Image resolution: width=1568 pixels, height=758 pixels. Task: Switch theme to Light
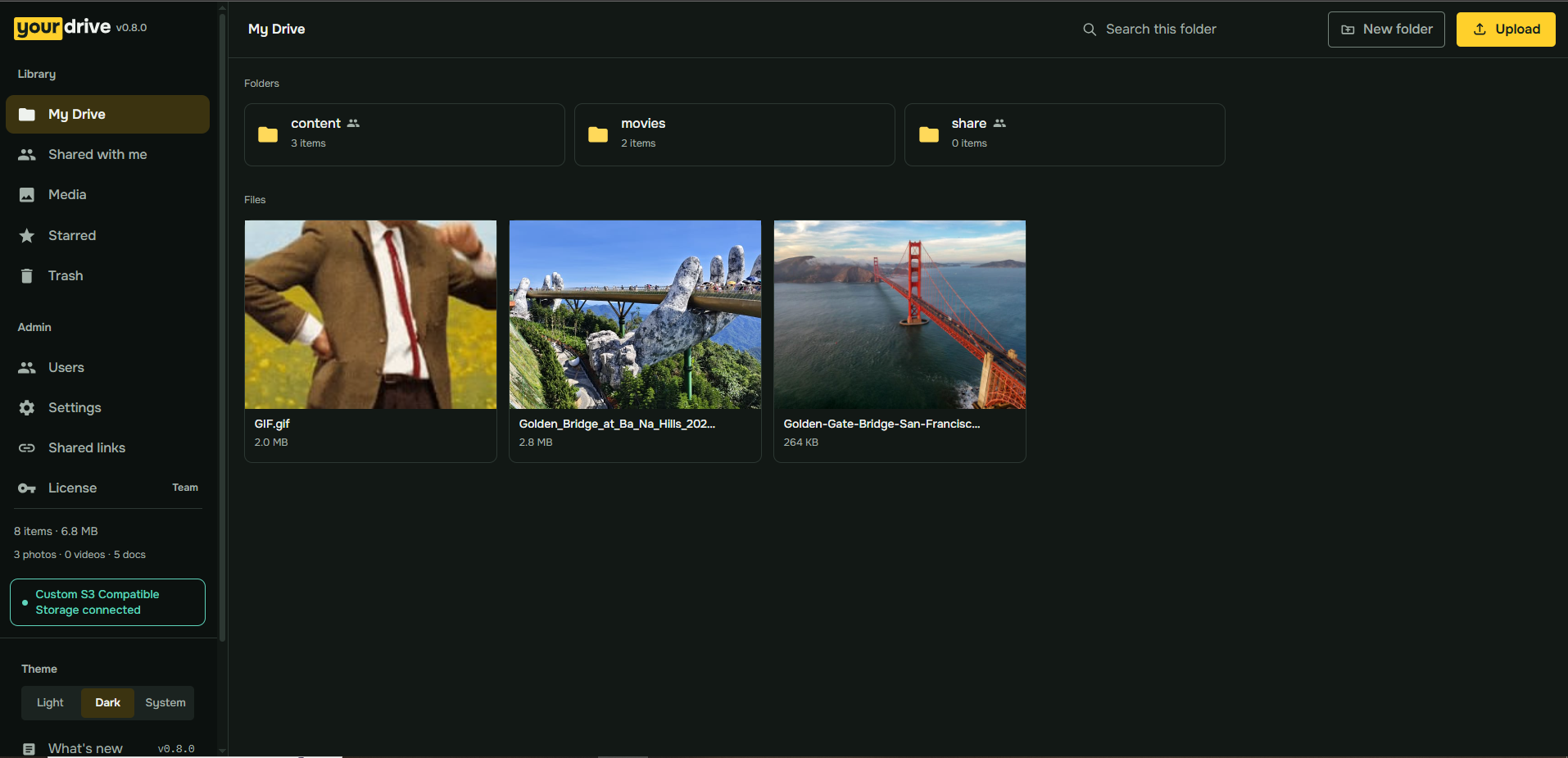50,703
